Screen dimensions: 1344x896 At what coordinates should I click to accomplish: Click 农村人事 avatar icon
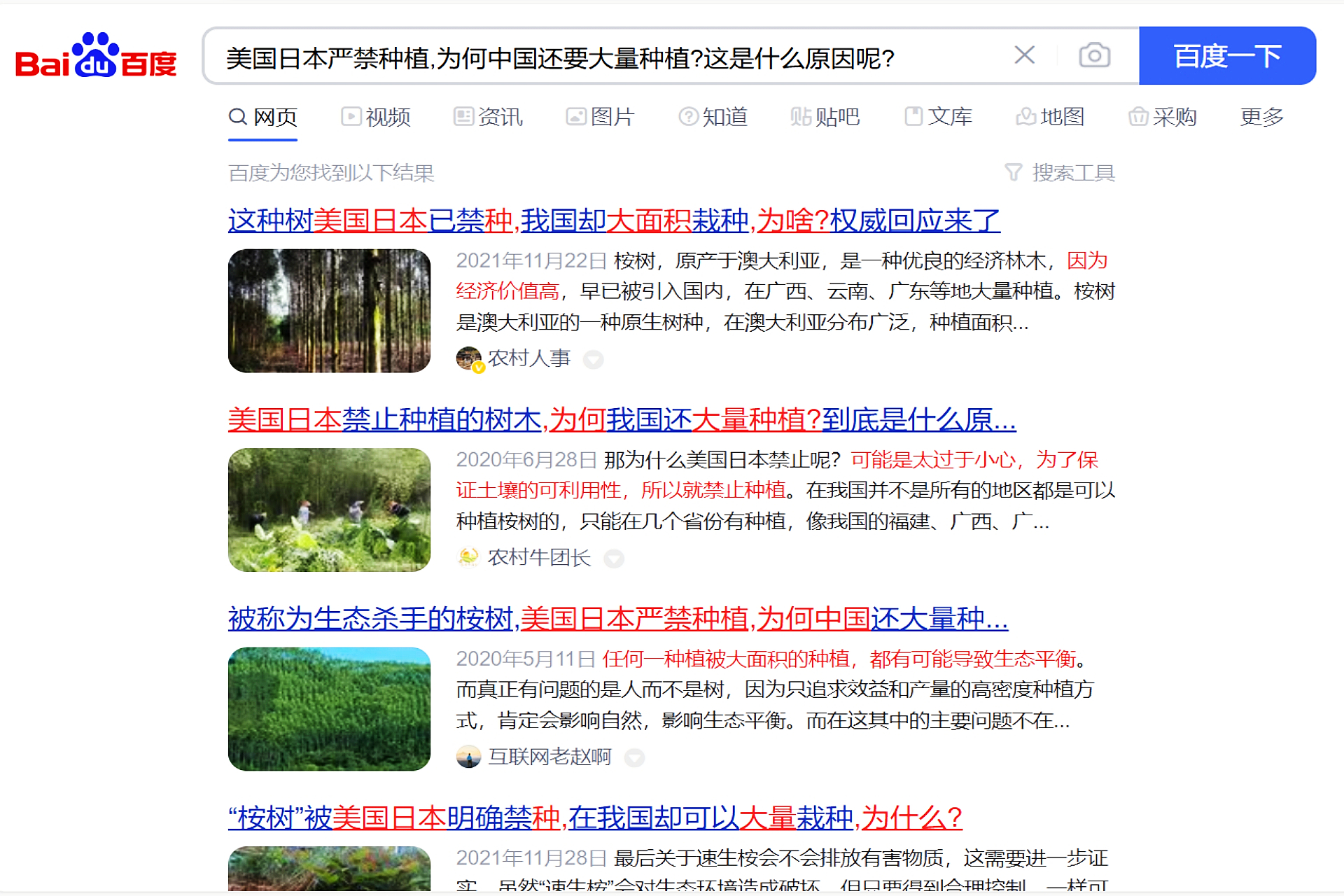point(469,359)
